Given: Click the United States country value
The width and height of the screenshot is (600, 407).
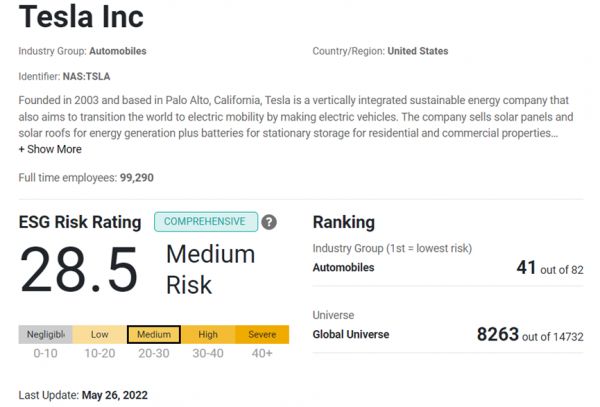Looking at the screenshot, I should click(417, 51).
